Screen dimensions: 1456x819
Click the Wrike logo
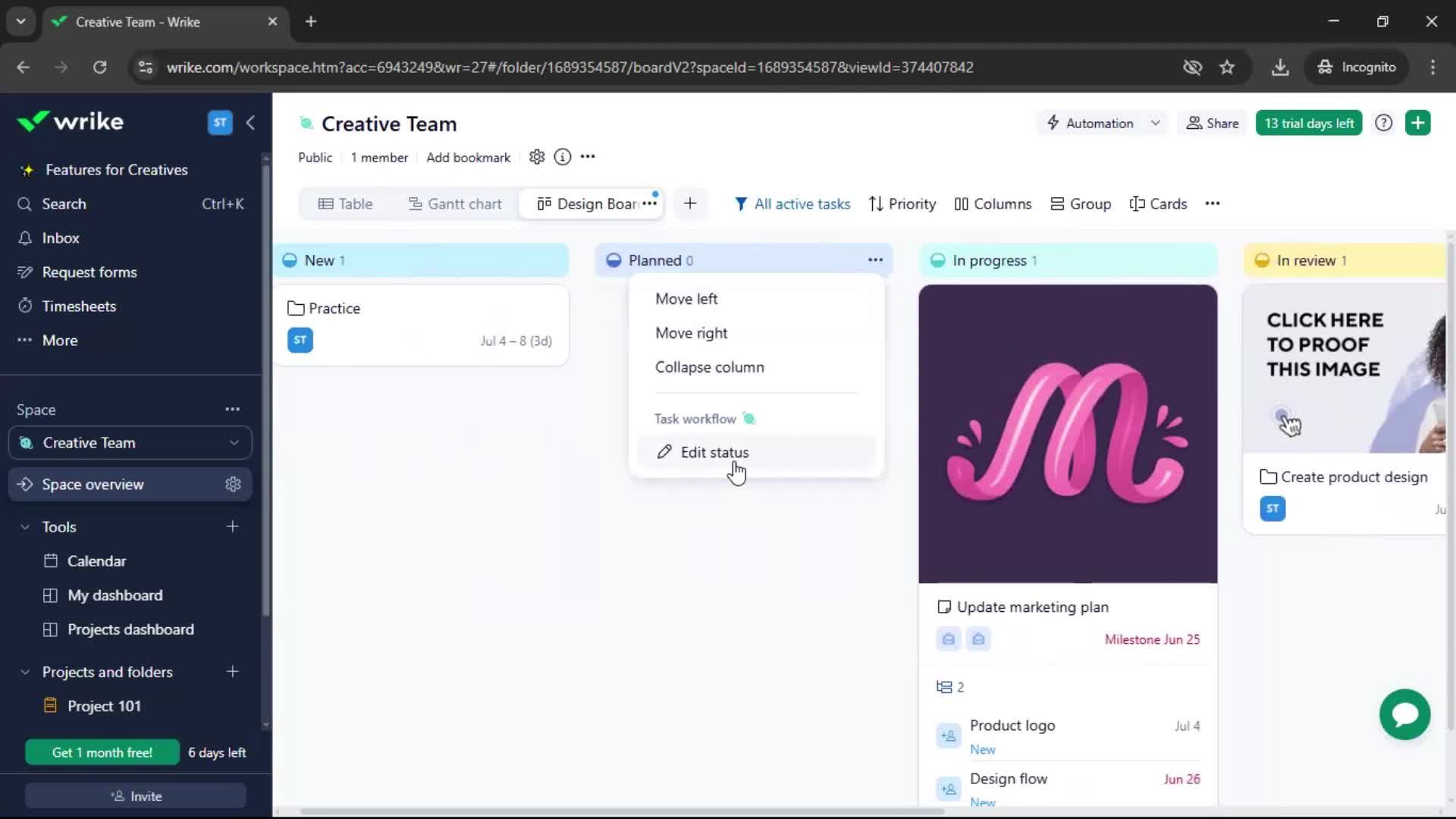point(70,121)
